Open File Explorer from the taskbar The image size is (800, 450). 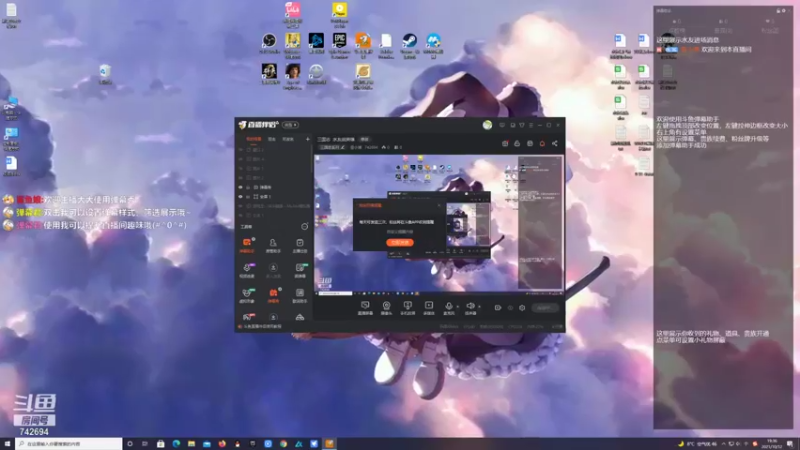pyautogui.click(x=191, y=444)
